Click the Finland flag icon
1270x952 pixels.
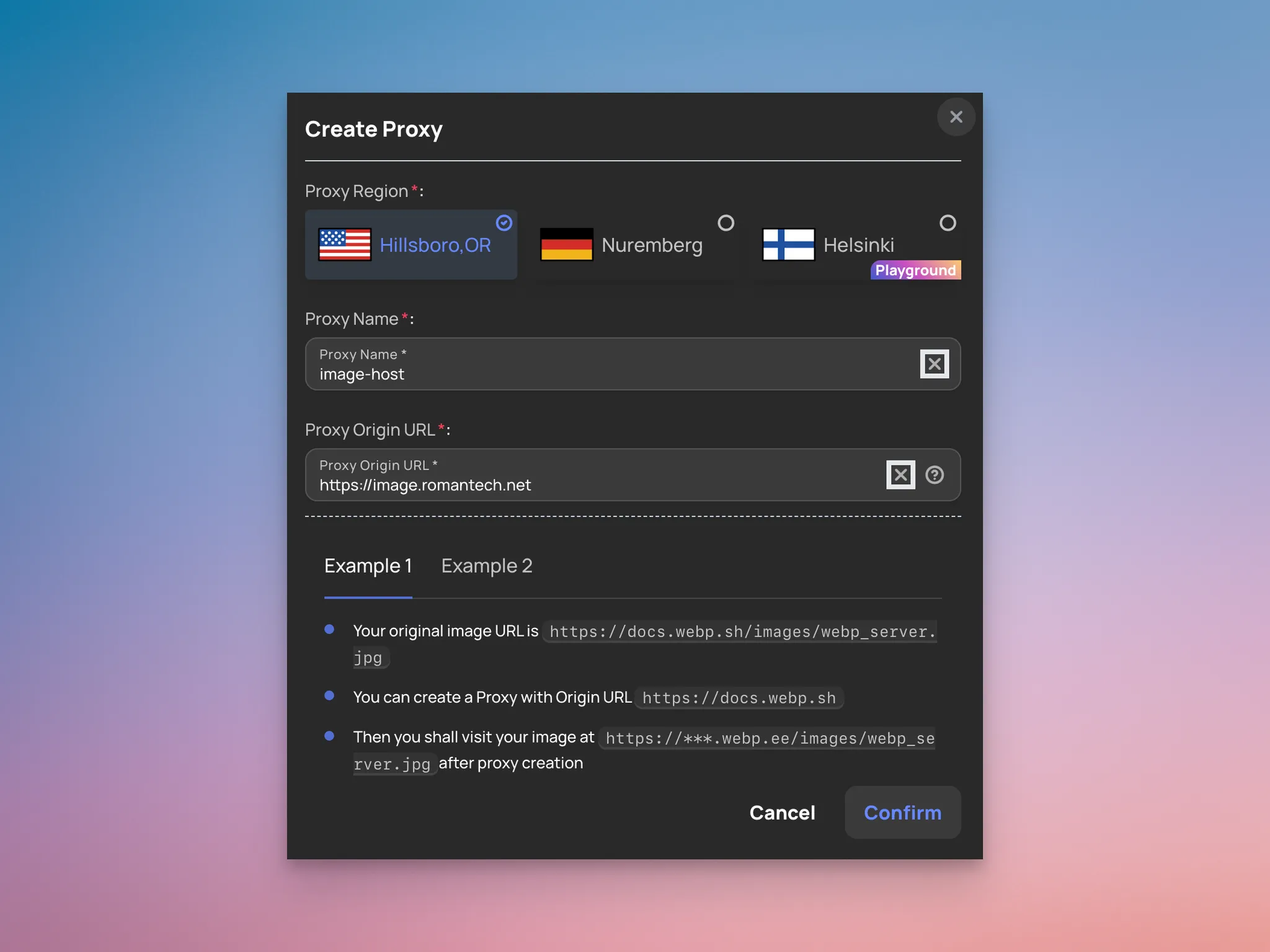click(788, 245)
